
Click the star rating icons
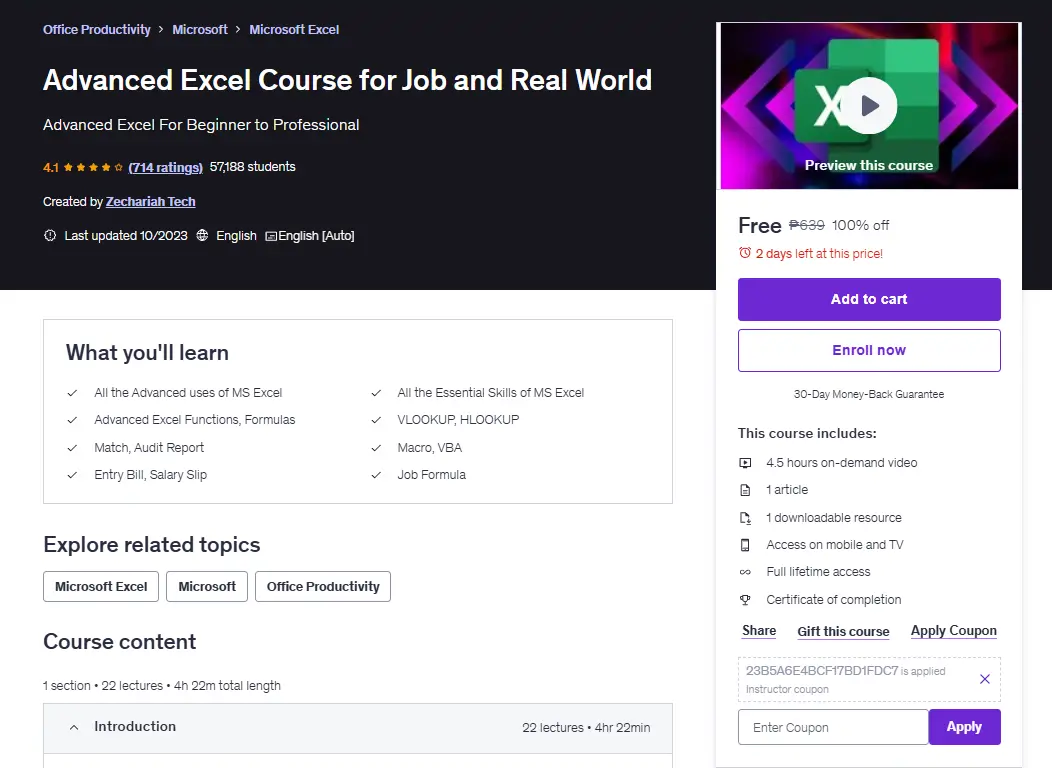click(93, 167)
